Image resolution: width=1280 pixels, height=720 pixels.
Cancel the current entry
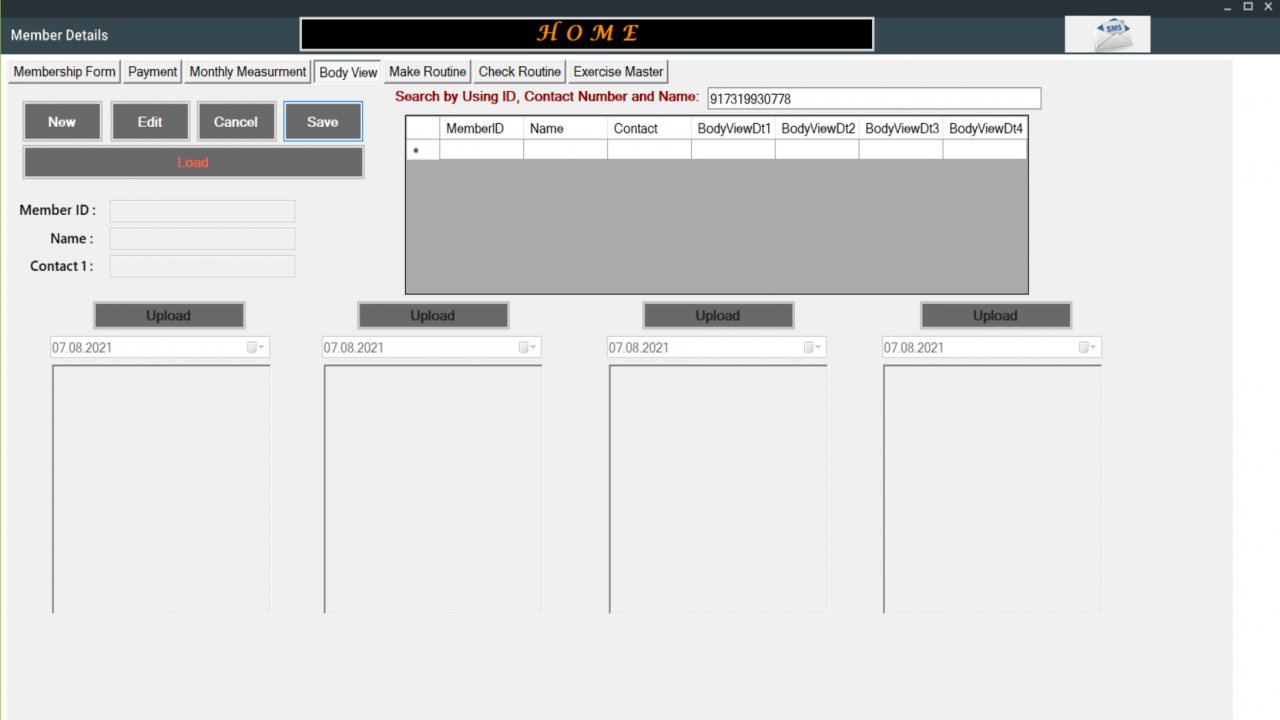[236, 122]
